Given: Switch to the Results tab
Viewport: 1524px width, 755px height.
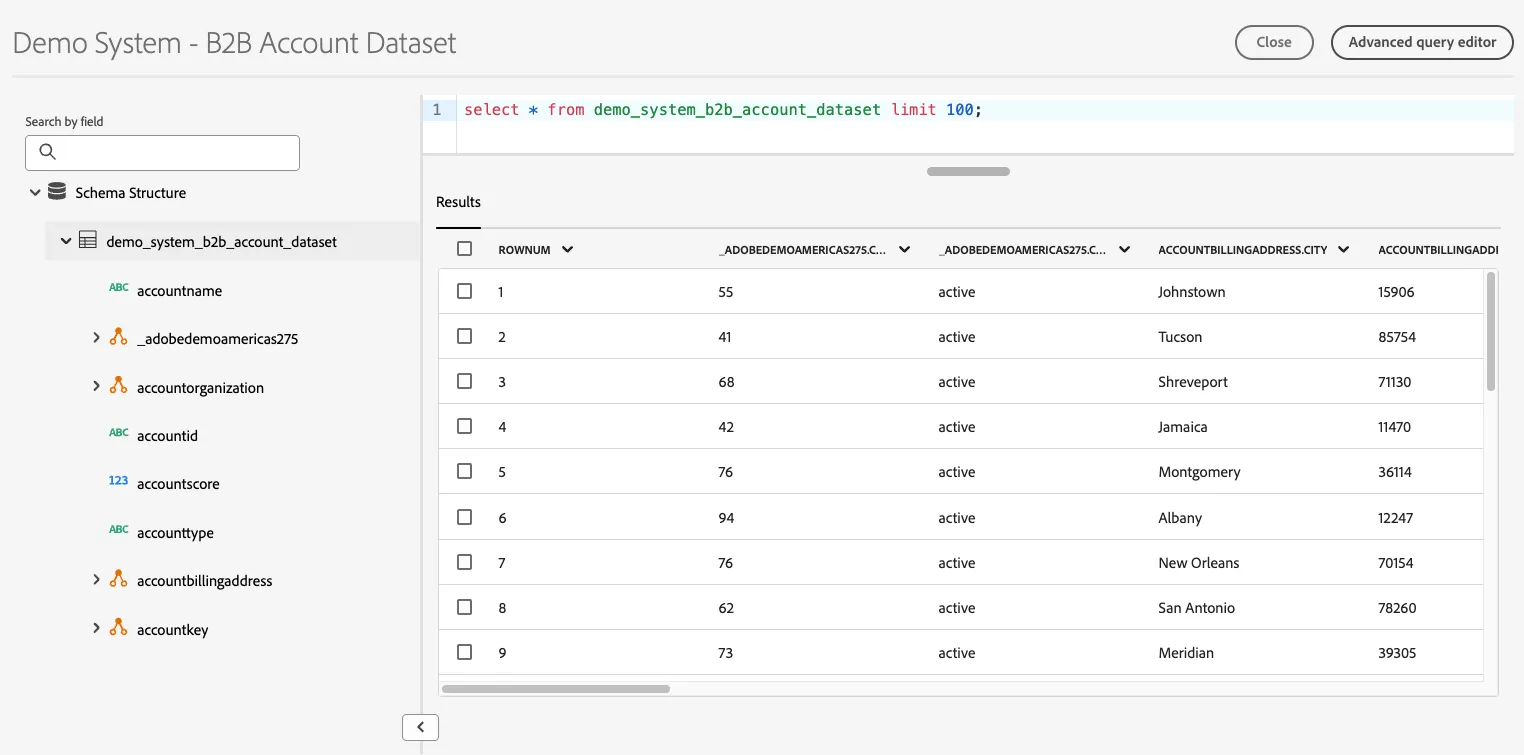Looking at the screenshot, I should click(458, 202).
